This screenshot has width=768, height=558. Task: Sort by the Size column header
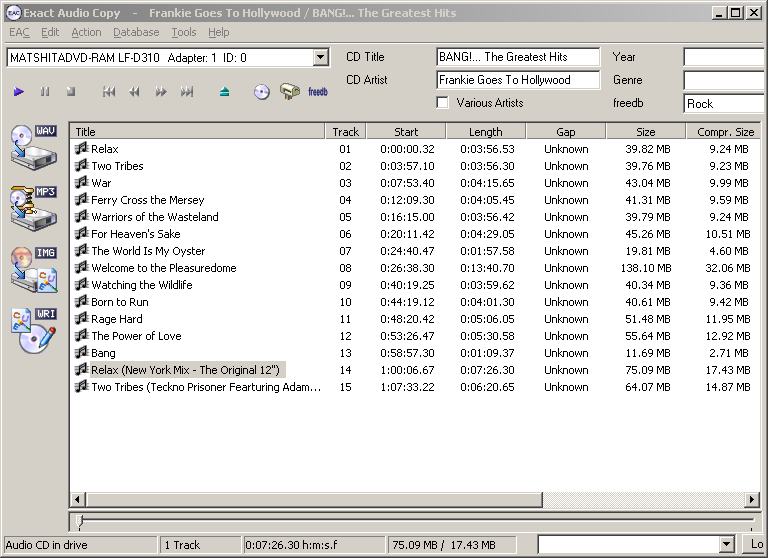[x=646, y=131]
